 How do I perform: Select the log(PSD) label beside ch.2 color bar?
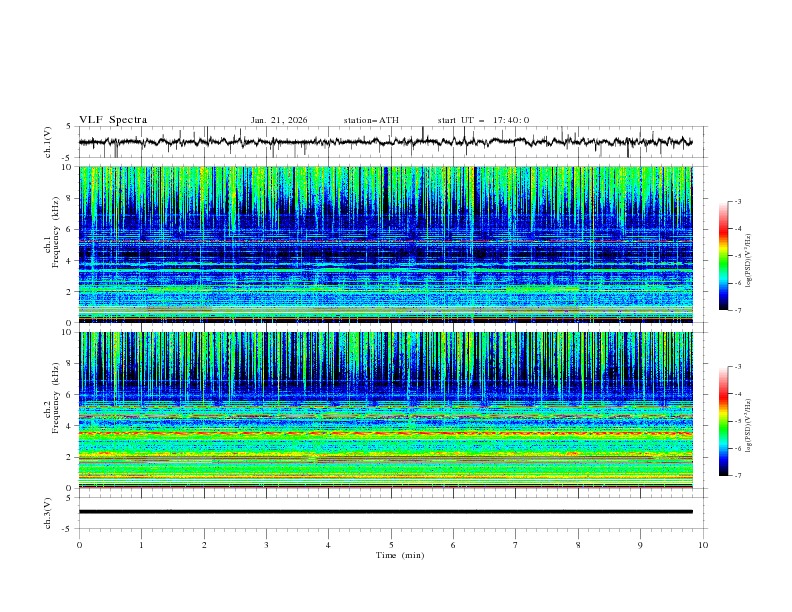coord(749,426)
